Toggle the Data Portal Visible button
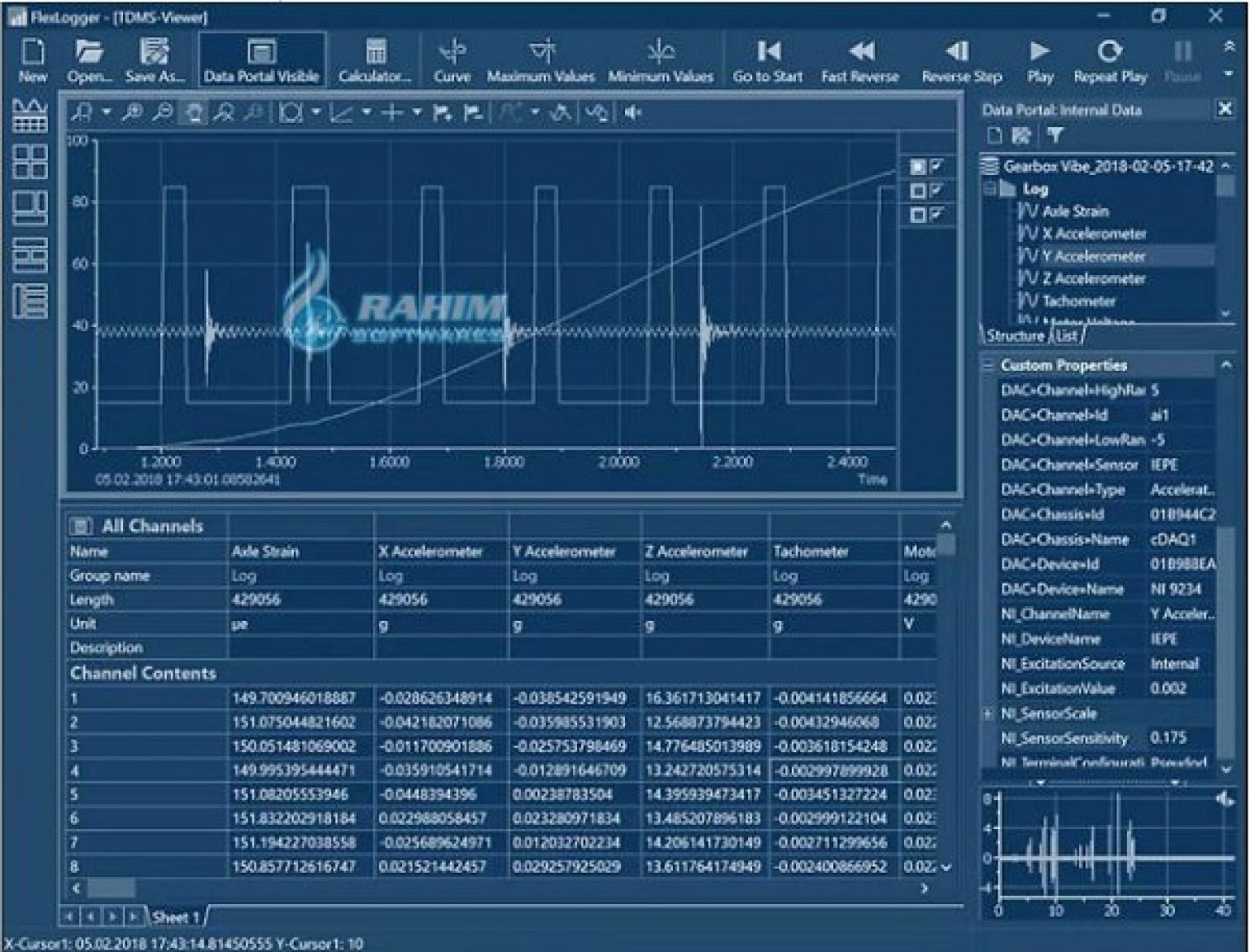 coord(262,57)
